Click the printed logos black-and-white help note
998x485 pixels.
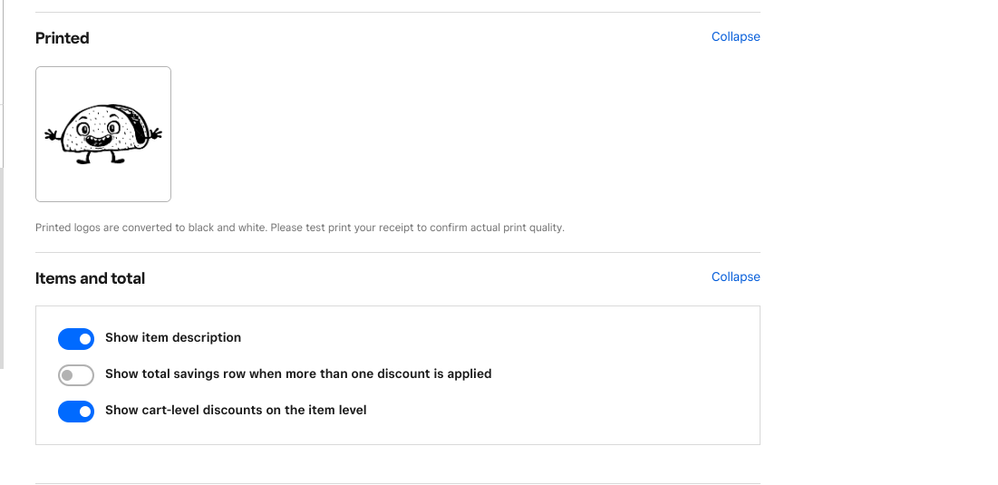point(300,227)
